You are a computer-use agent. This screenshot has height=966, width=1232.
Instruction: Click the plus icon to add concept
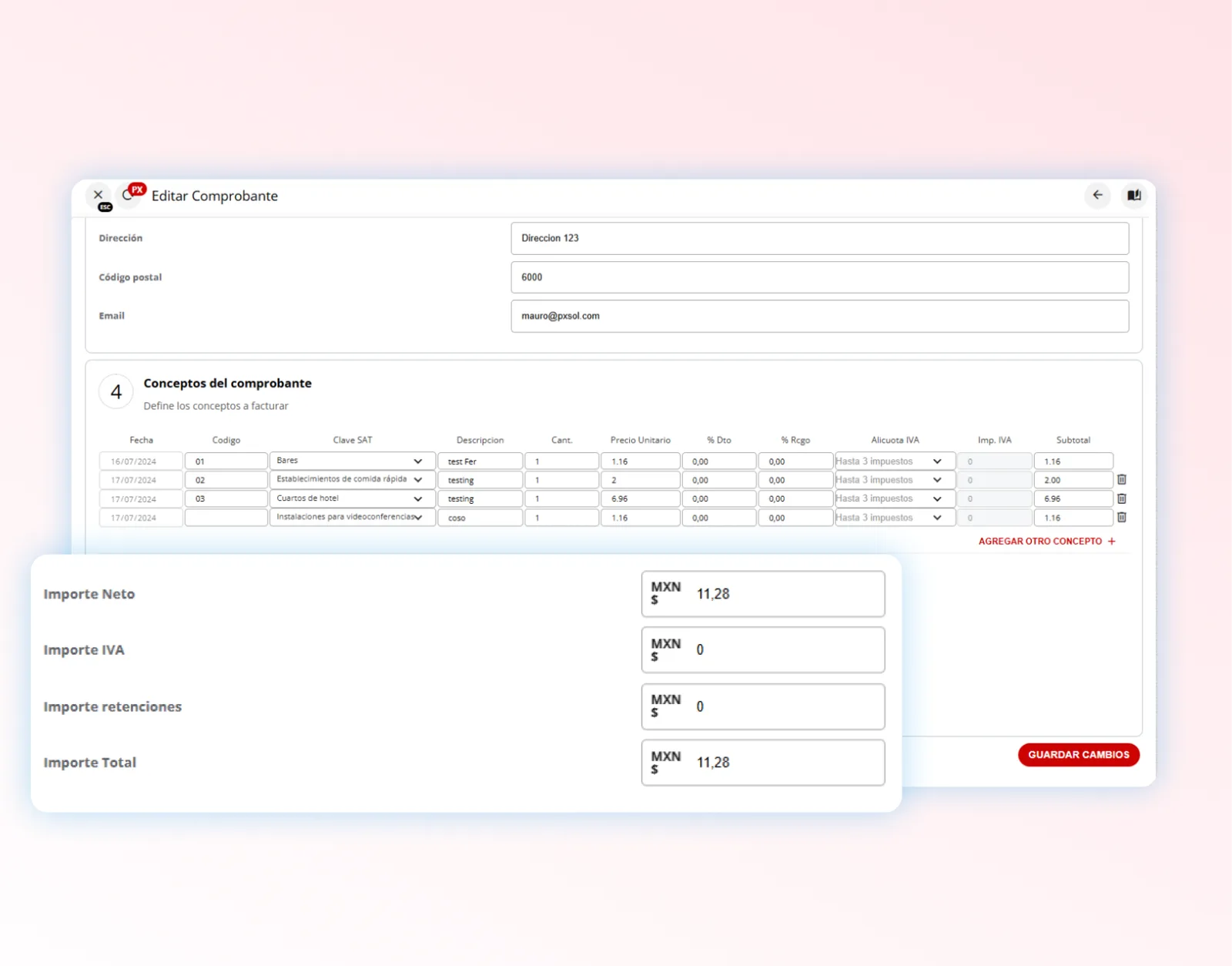click(1112, 542)
